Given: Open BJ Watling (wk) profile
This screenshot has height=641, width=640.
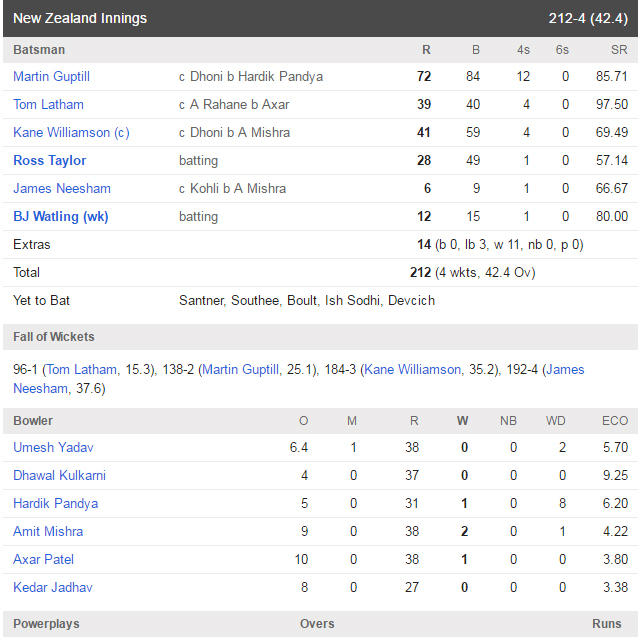Looking at the screenshot, I should point(60,216).
